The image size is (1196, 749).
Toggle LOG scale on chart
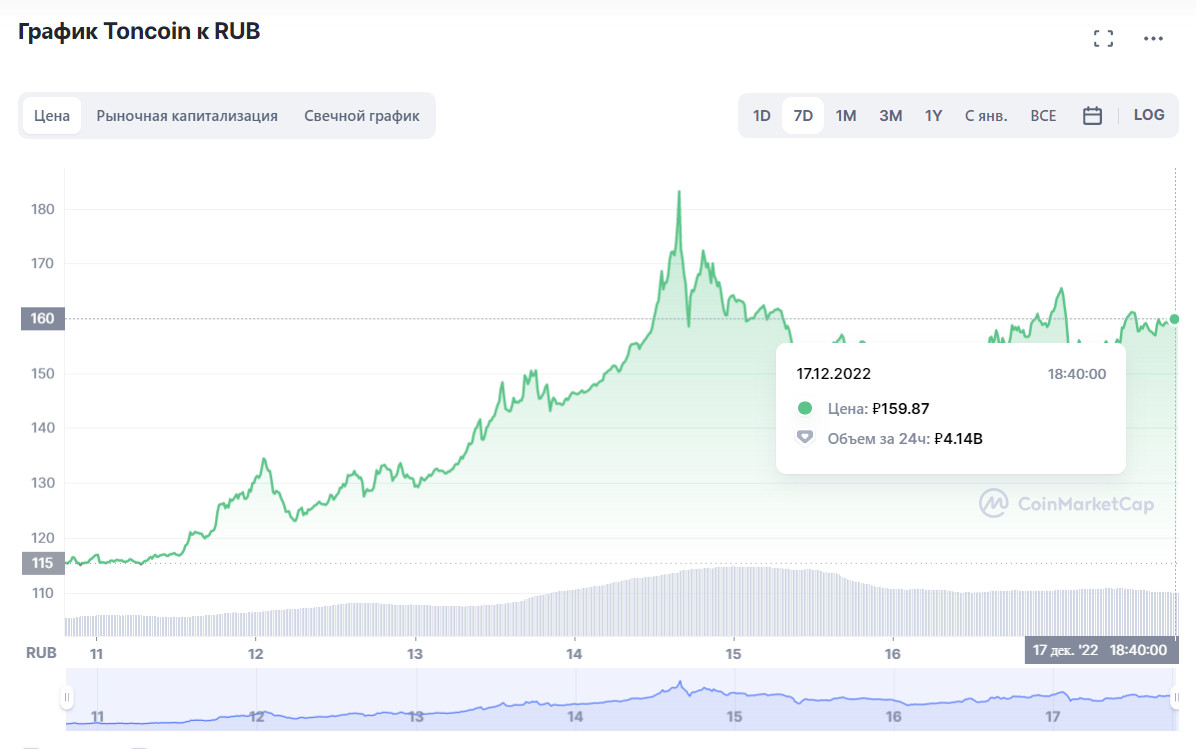(x=1149, y=115)
